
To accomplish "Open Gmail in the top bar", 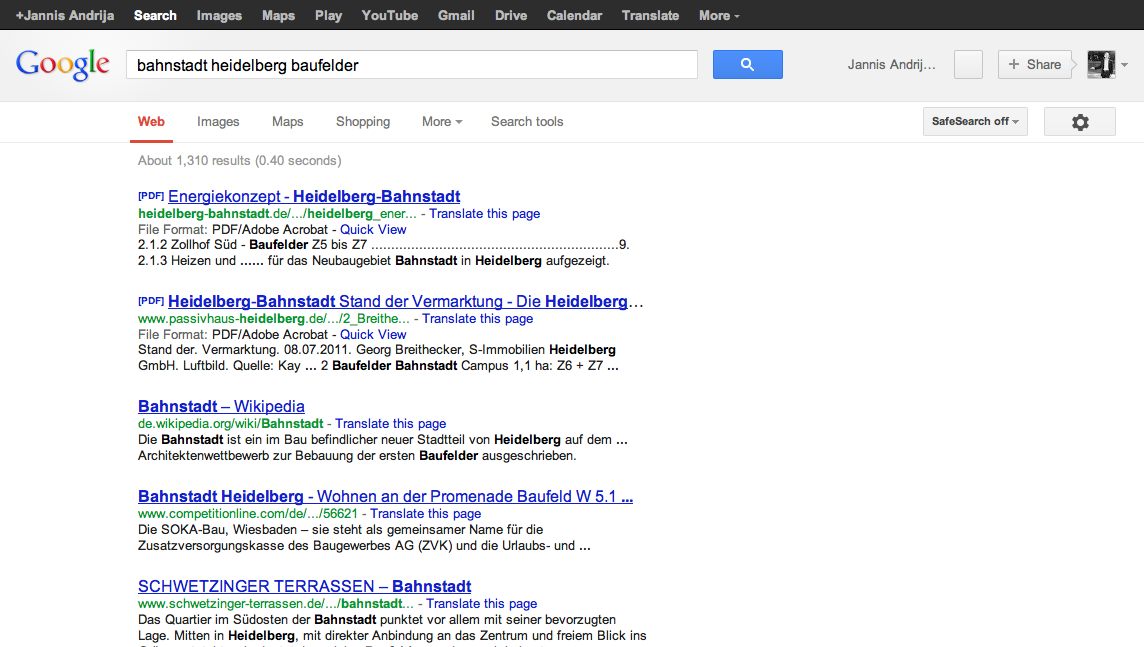I will coord(456,15).
